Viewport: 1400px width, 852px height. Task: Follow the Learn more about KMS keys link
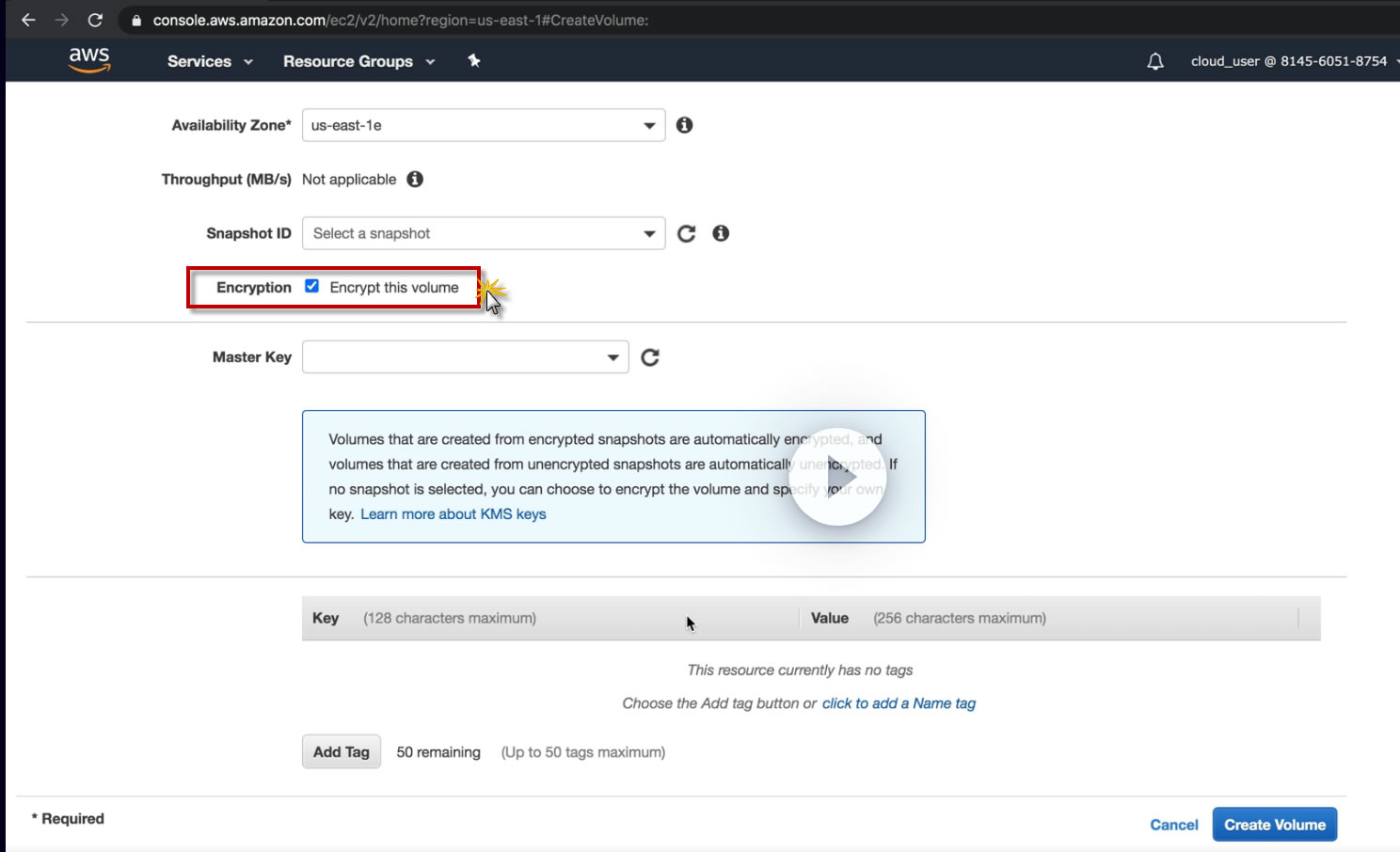click(453, 514)
